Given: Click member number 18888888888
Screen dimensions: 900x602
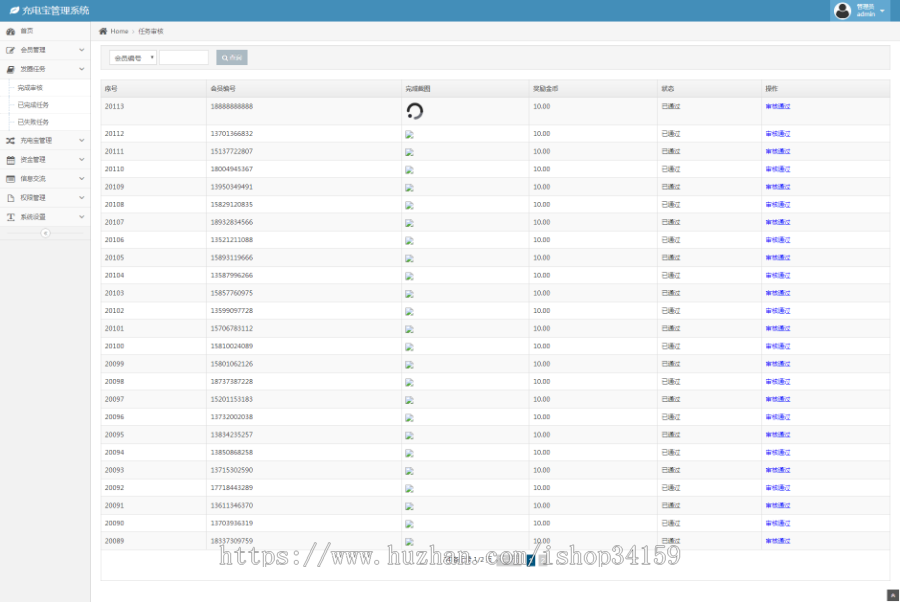Looking at the screenshot, I should tap(231, 106).
